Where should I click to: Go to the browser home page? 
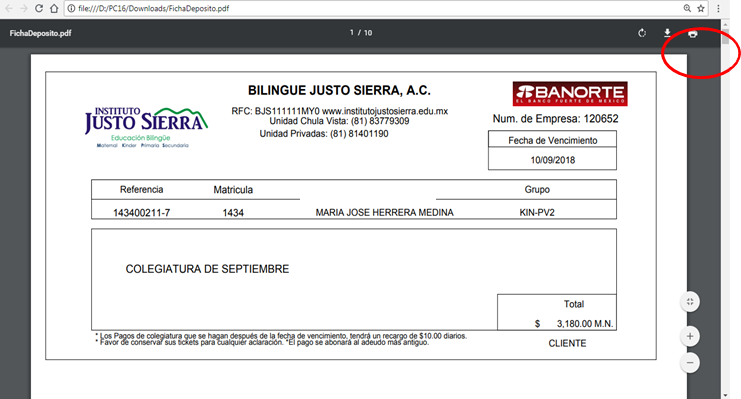[54, 9]
